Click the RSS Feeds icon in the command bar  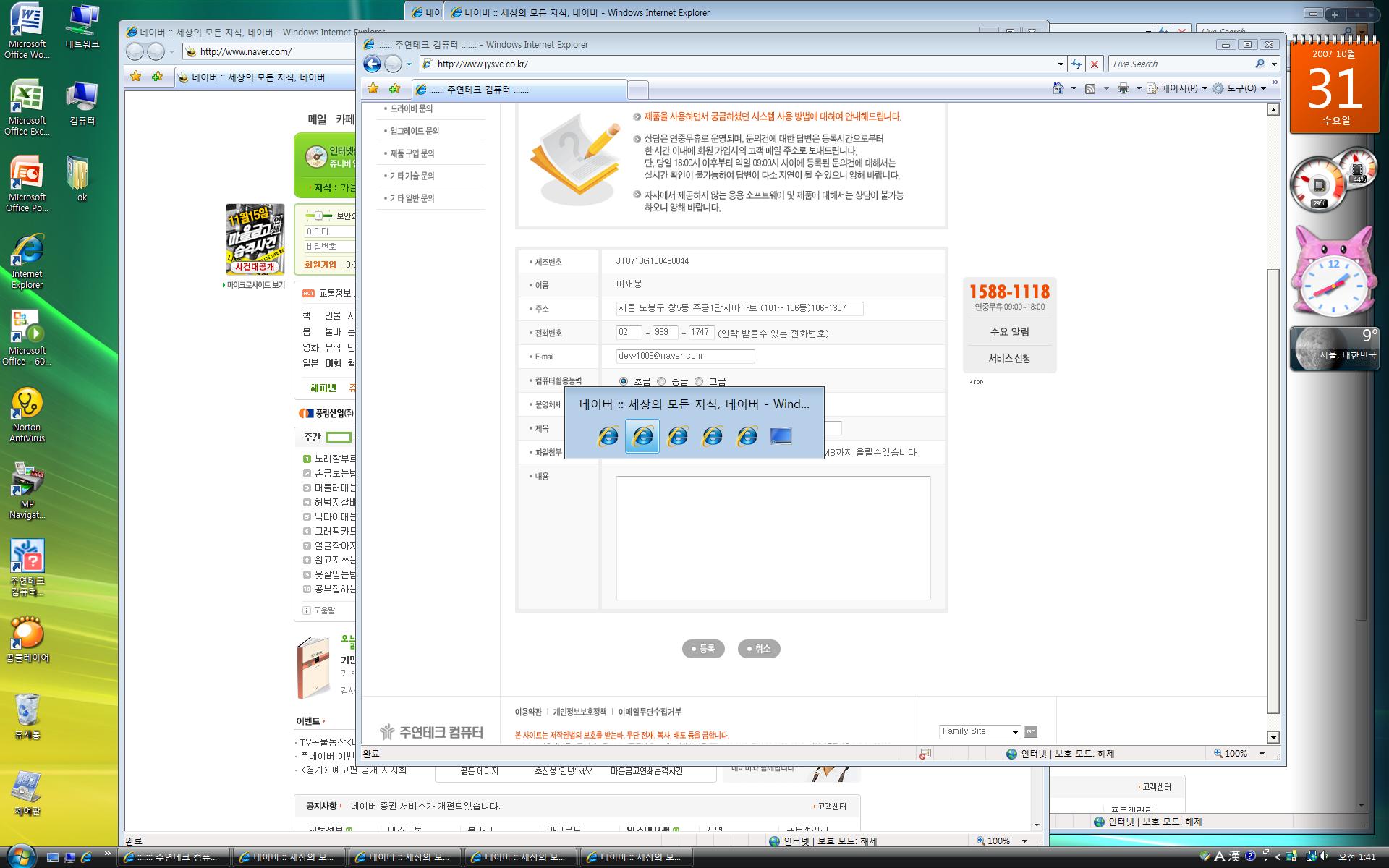pyautogui.click(x=1090, y=88)
